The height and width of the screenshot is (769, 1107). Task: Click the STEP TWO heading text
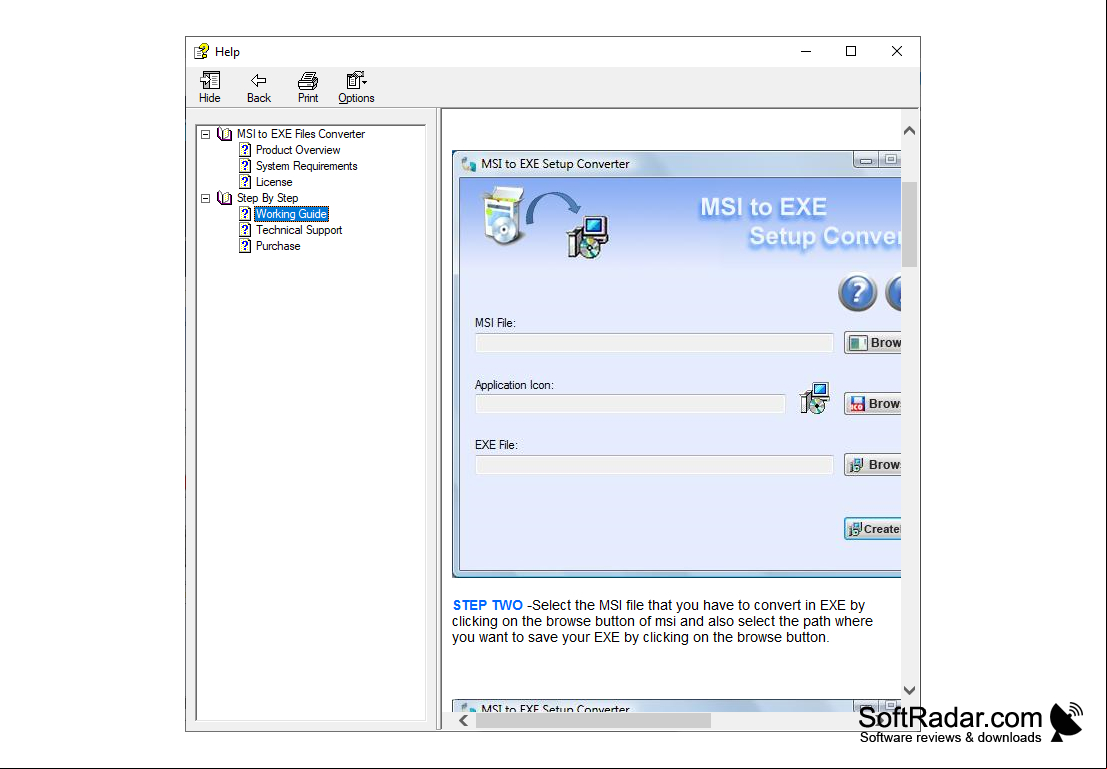pyautogui.click(x=488, y=606)
